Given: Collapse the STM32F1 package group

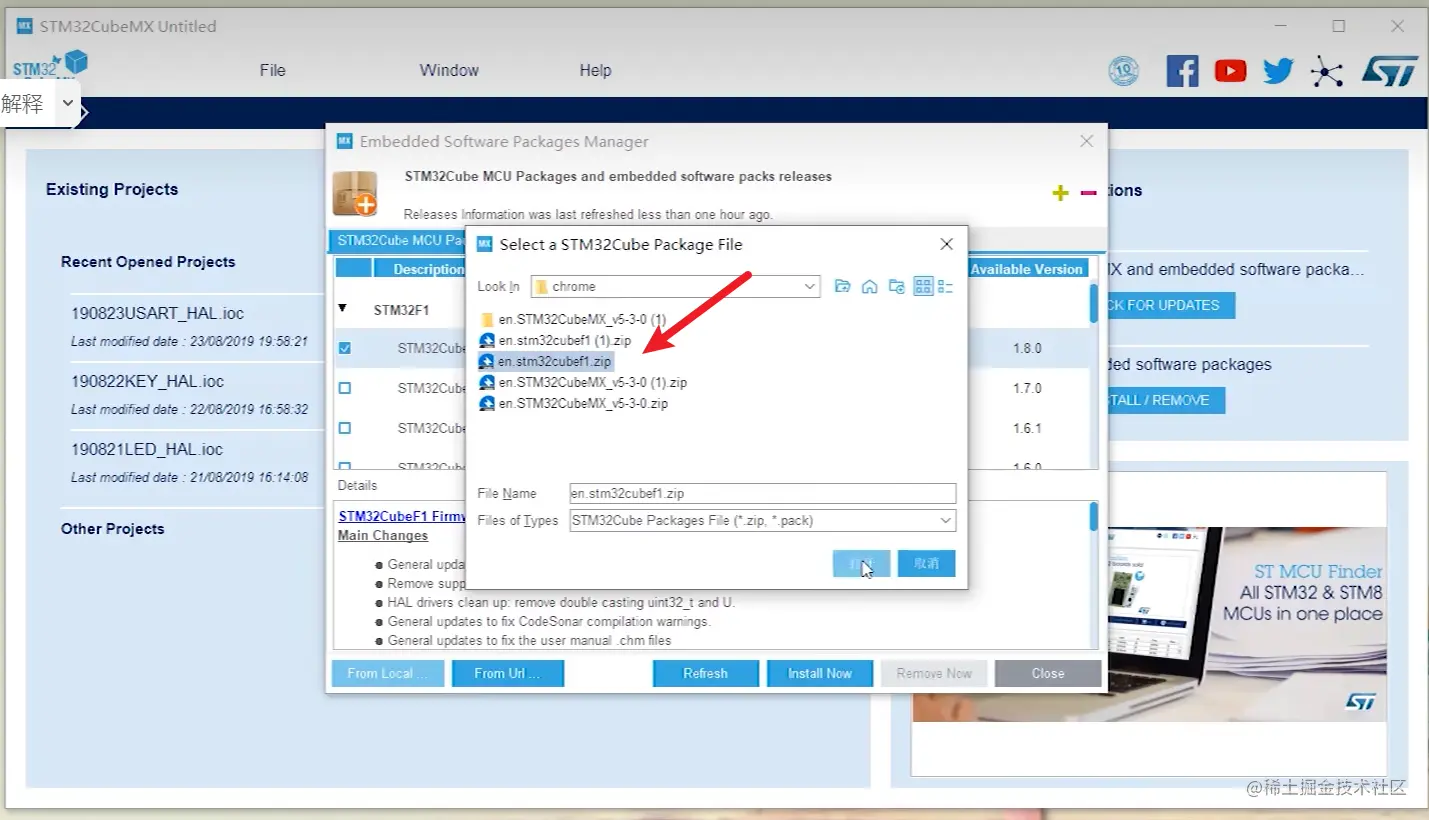Looking at the screenshot, I should click(343, 309).
